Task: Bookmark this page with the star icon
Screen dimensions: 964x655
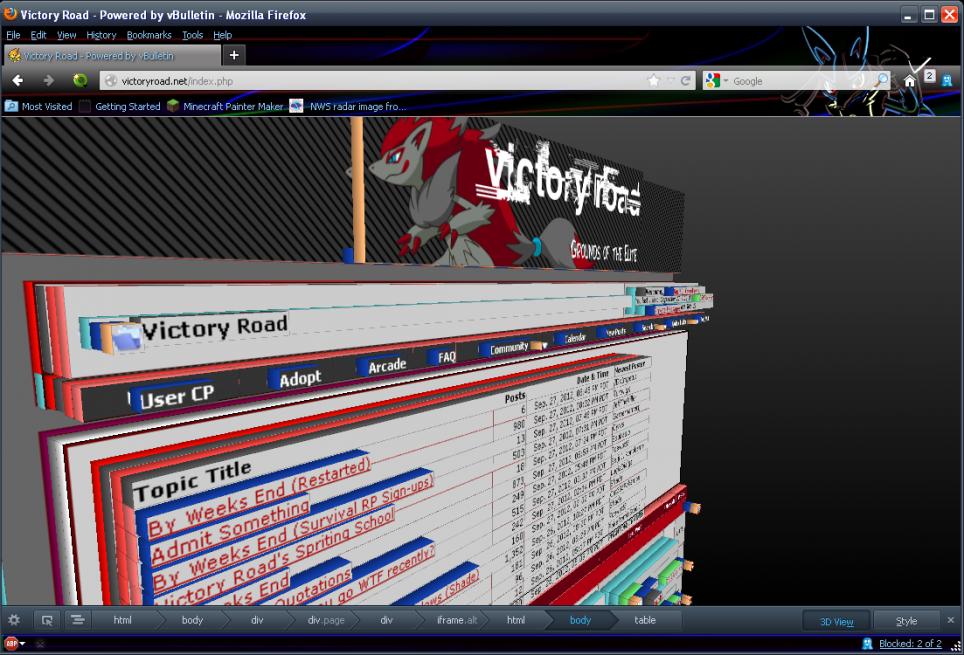Action: coord(654,81)
